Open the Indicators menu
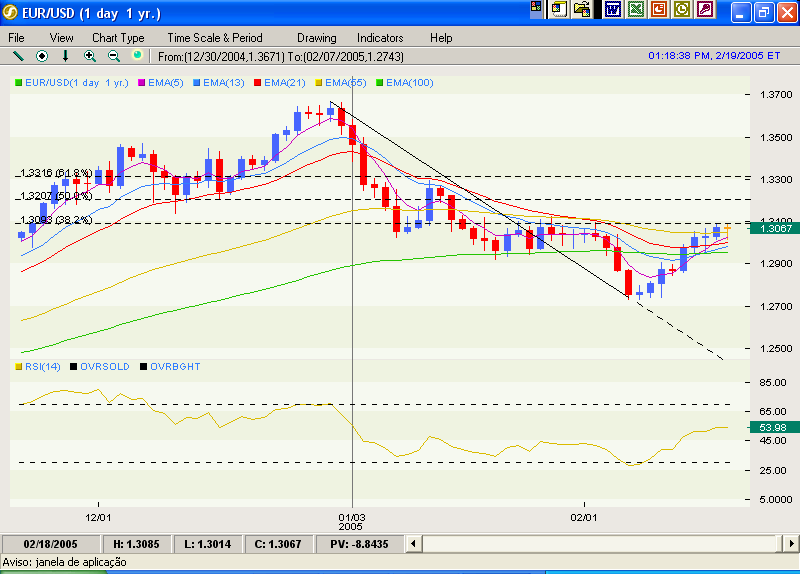Viewport: 800px width, 574px height. click(380, 38)
